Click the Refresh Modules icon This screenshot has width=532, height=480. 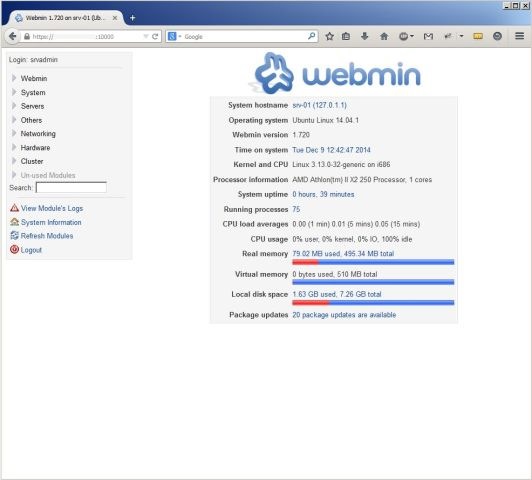pyautogui.click(x=14, y=235)
